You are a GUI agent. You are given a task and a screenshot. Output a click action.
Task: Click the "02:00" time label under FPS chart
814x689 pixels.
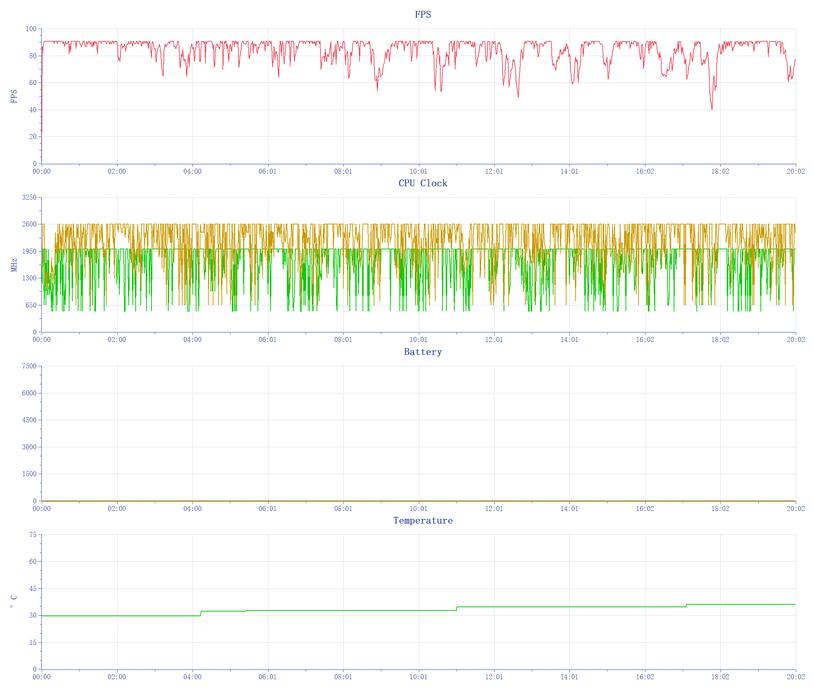(x=117, y=171)
